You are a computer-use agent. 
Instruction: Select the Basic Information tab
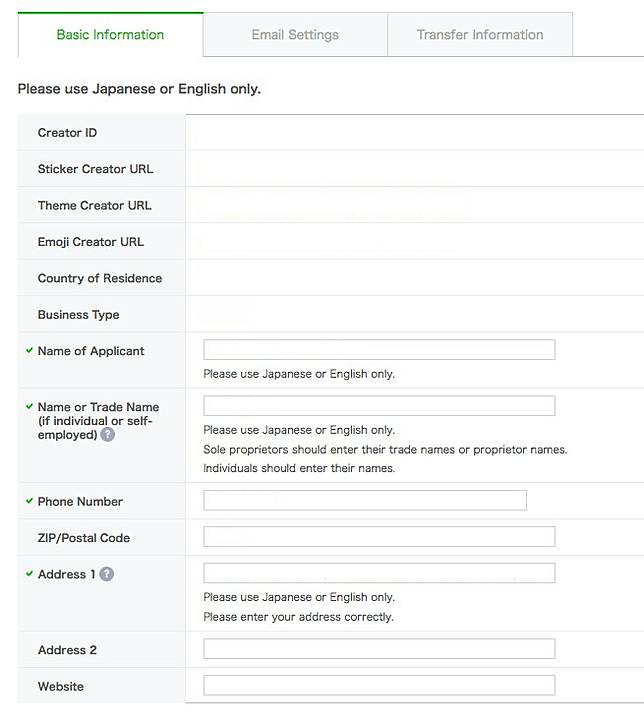click(x=110, y=35)
